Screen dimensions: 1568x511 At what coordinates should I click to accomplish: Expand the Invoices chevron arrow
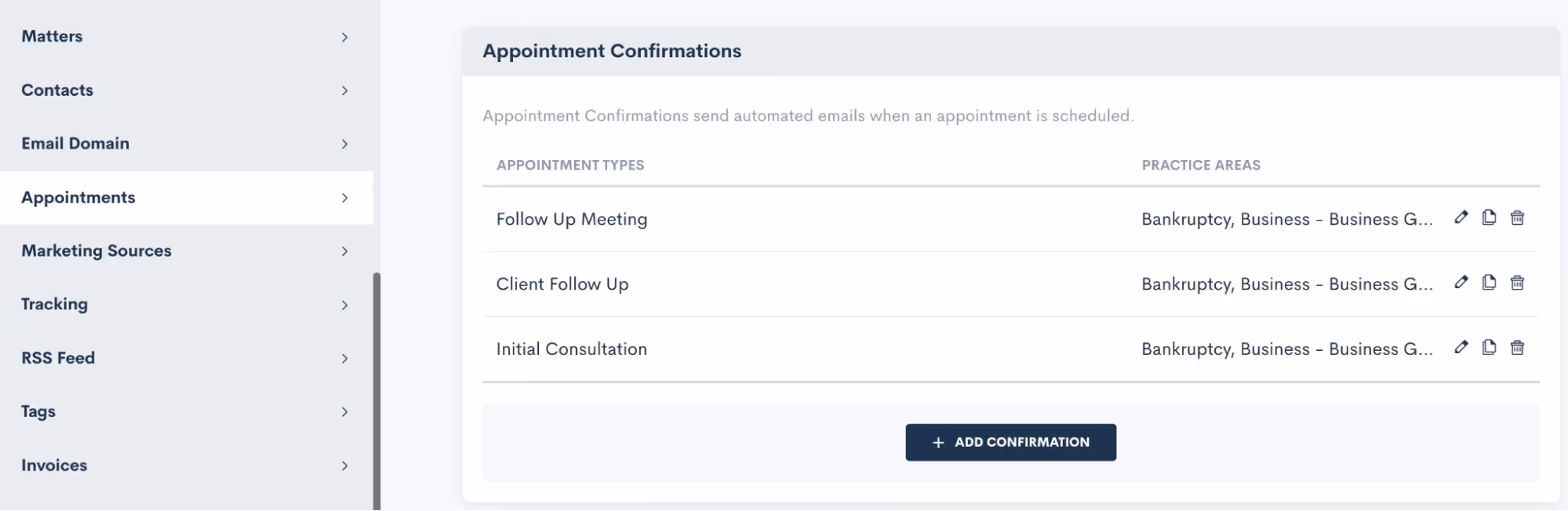pyautogui.click(x=344, y=465)
